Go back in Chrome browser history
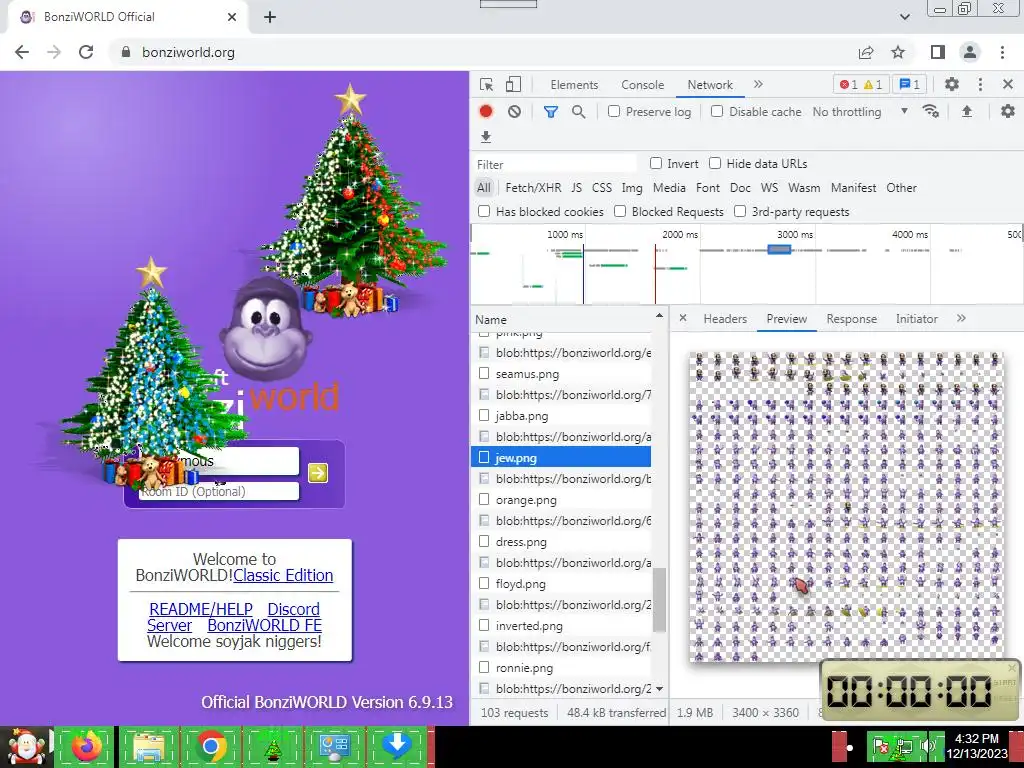Image resolution: width=1024 pixels, height=768 pixels. (x=22, y=52)
